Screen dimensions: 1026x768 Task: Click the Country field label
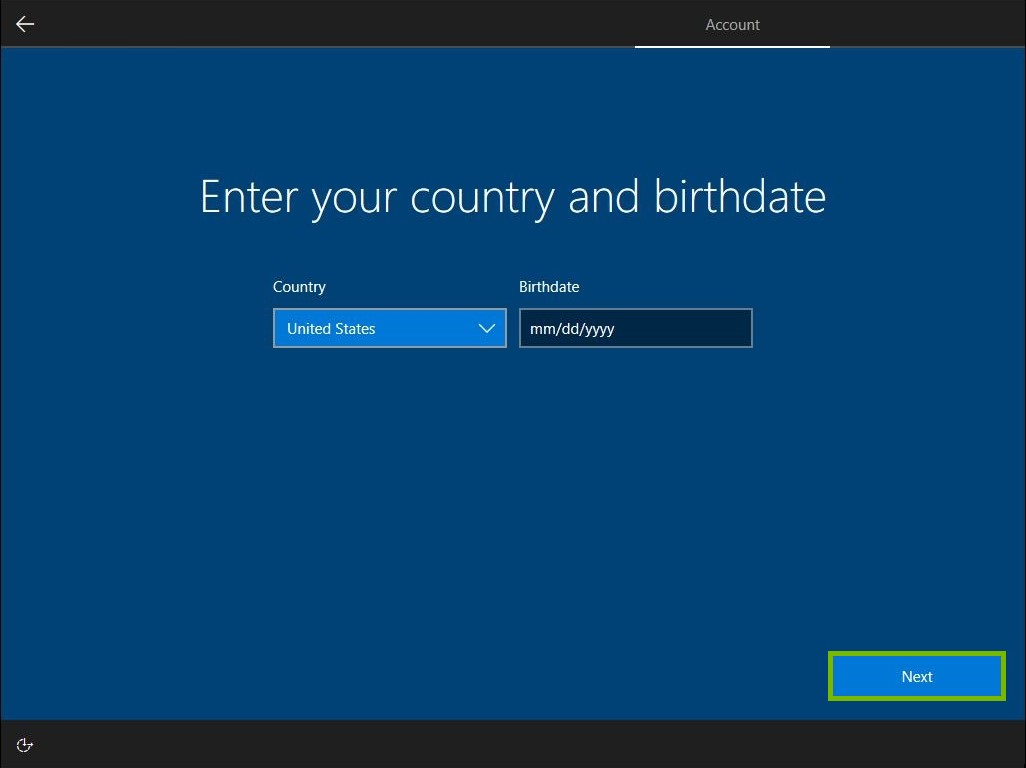click(299, 287)
